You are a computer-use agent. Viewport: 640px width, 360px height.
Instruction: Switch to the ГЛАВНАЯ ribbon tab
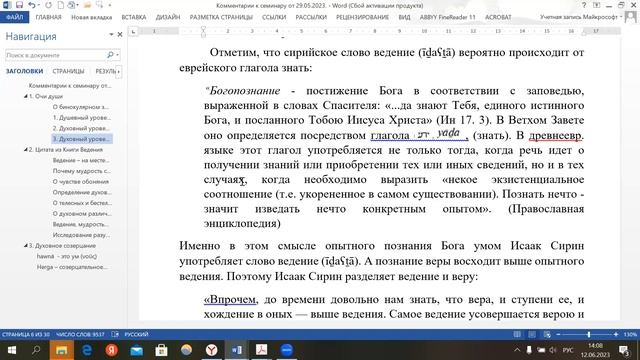[48, 17]
